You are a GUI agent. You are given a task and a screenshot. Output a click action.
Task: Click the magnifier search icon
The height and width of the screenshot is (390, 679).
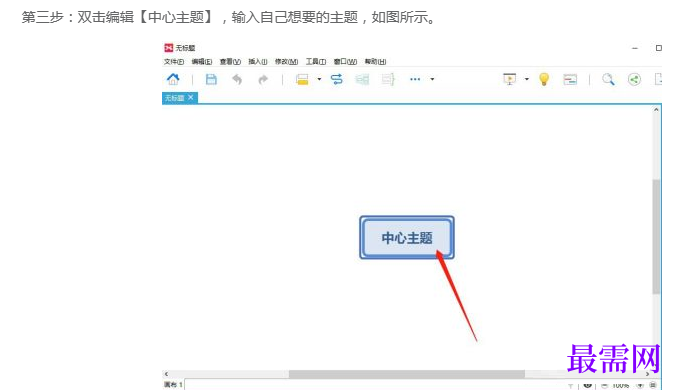(x=608, y=79)
